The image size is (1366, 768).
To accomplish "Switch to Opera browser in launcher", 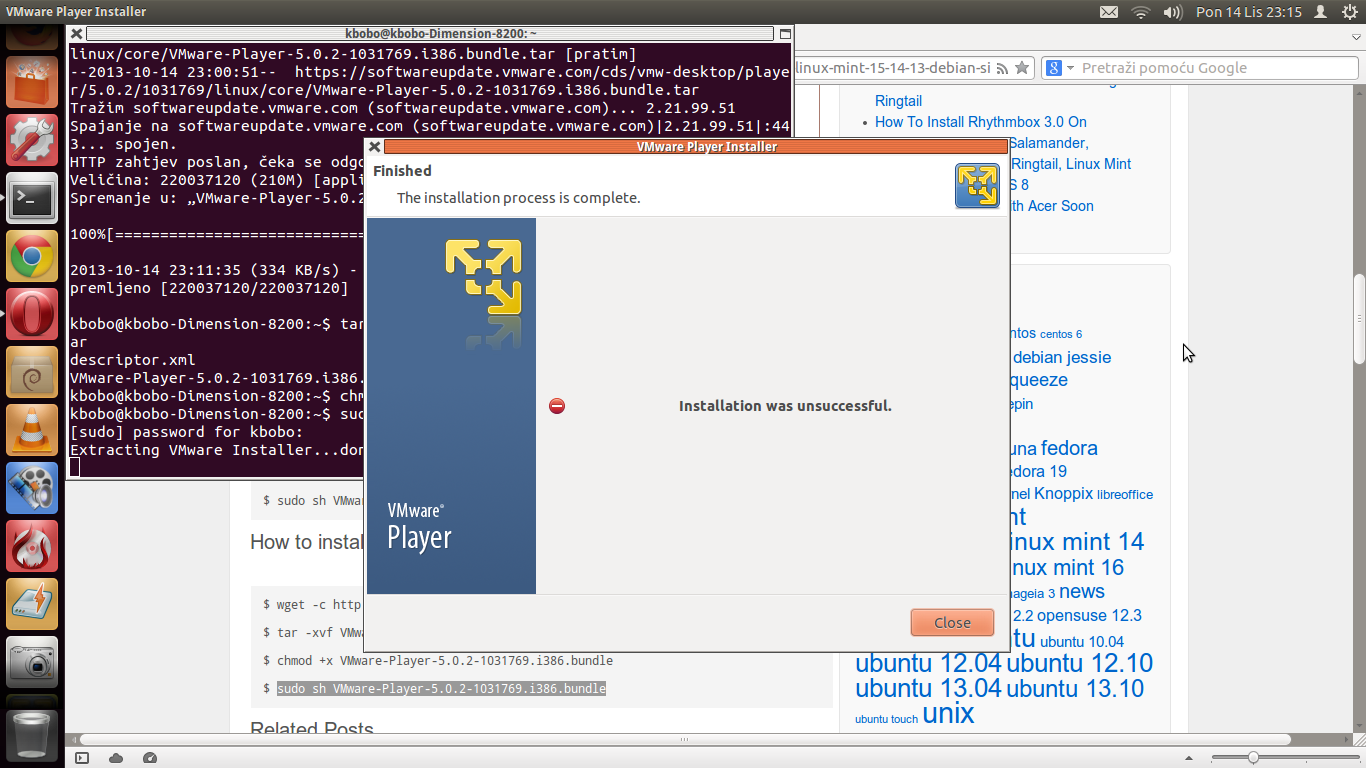I will coord(32,314).
